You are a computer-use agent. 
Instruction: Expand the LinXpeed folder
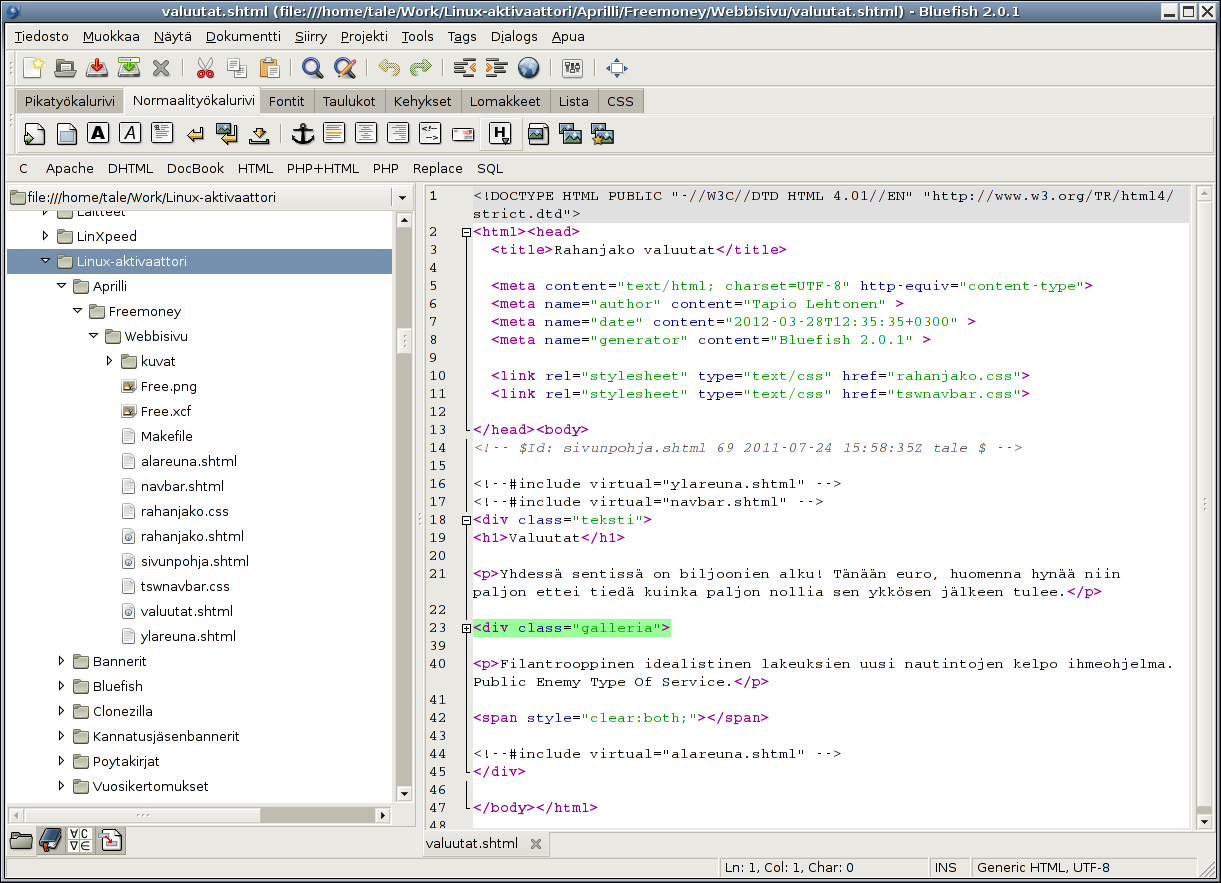[x=45, y=236]
